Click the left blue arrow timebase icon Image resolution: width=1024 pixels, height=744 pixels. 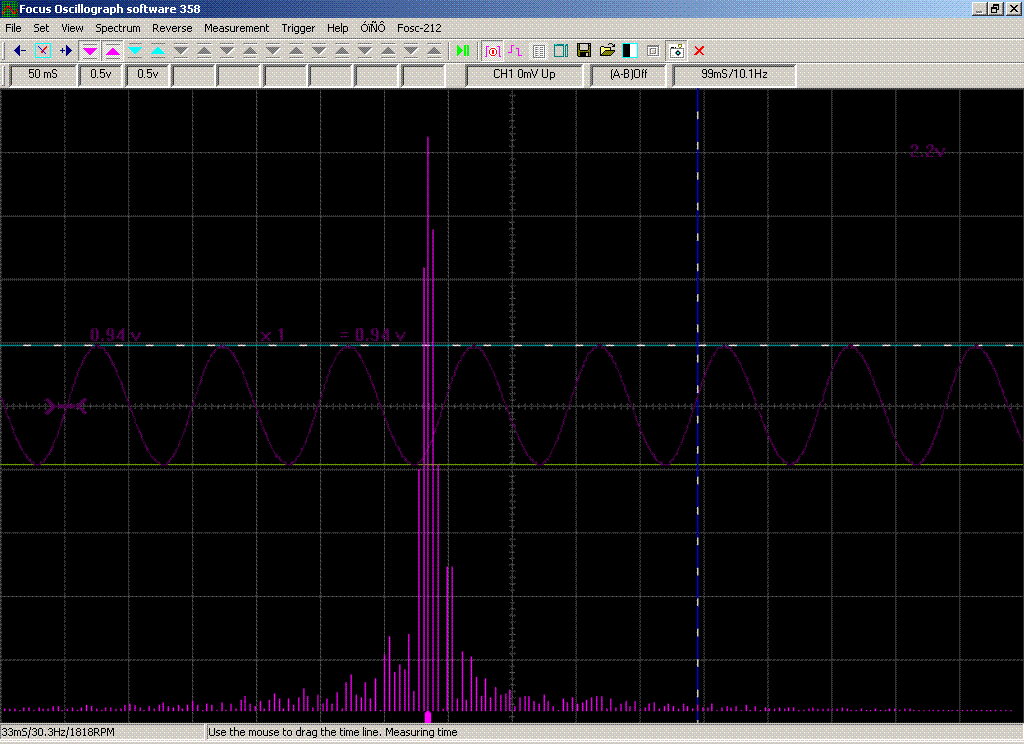point(19,50)
